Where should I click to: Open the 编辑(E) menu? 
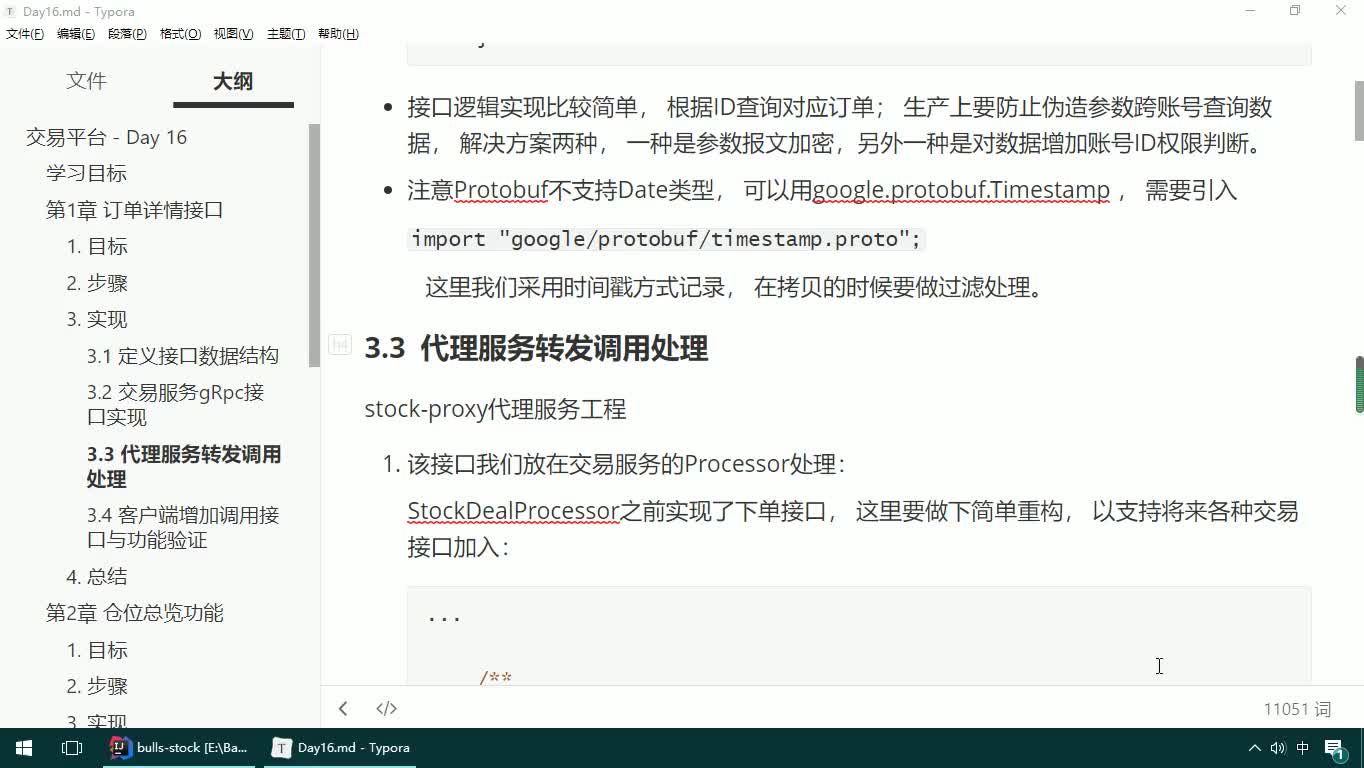click(x=76, y=34)
